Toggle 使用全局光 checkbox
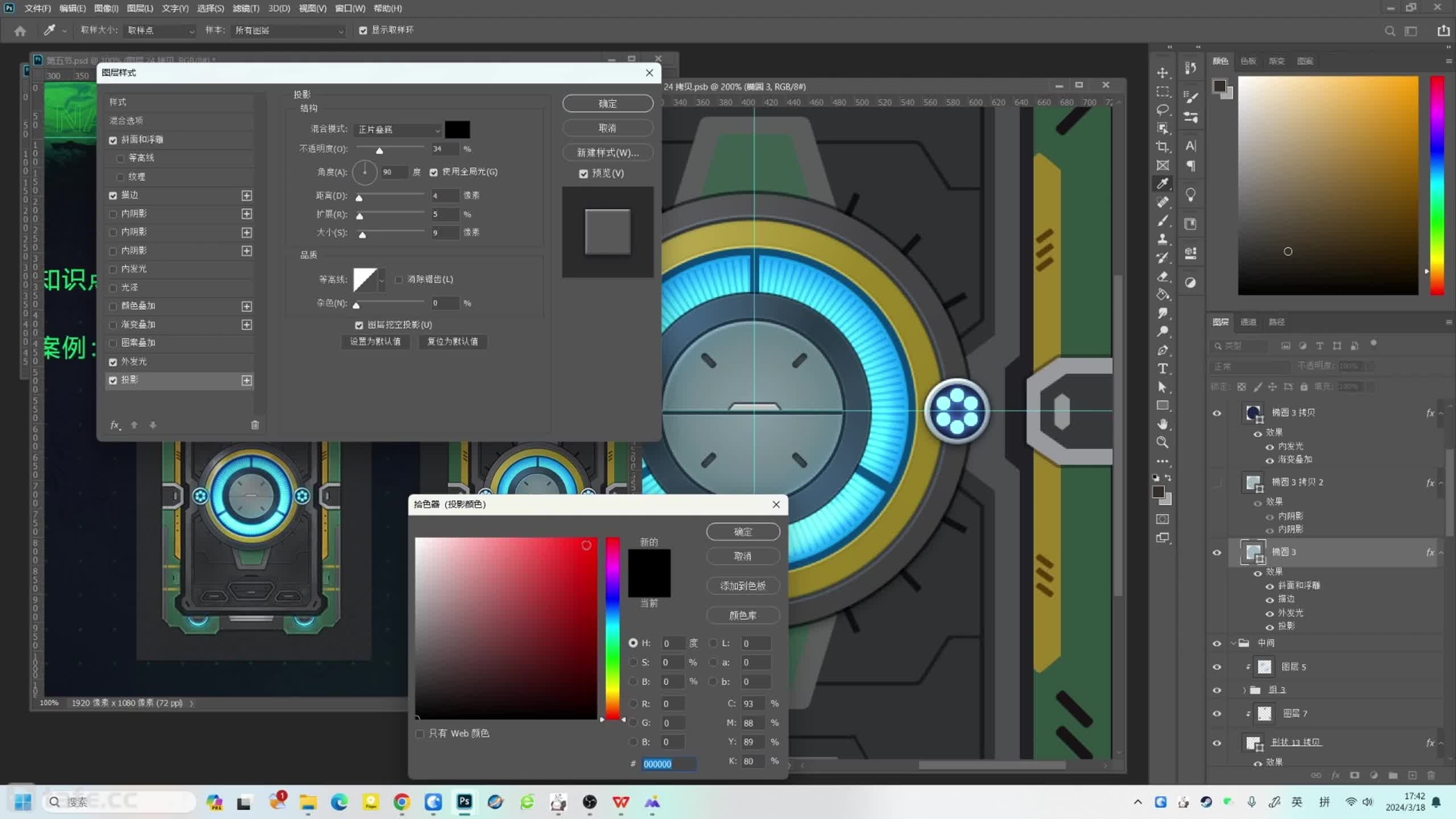1456x819 pixels. point(434,172)
